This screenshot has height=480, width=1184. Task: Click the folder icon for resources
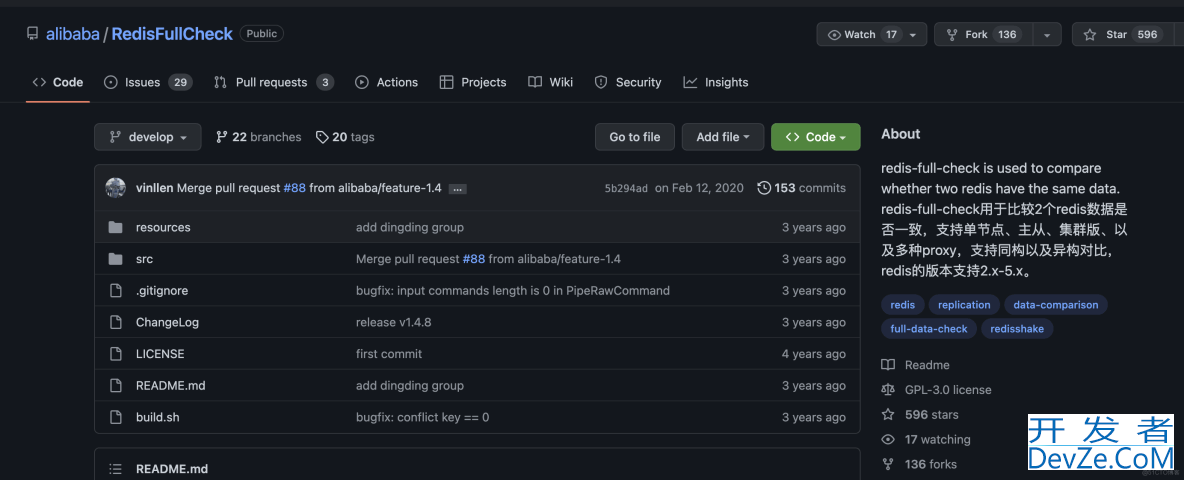tap(116, 227)
